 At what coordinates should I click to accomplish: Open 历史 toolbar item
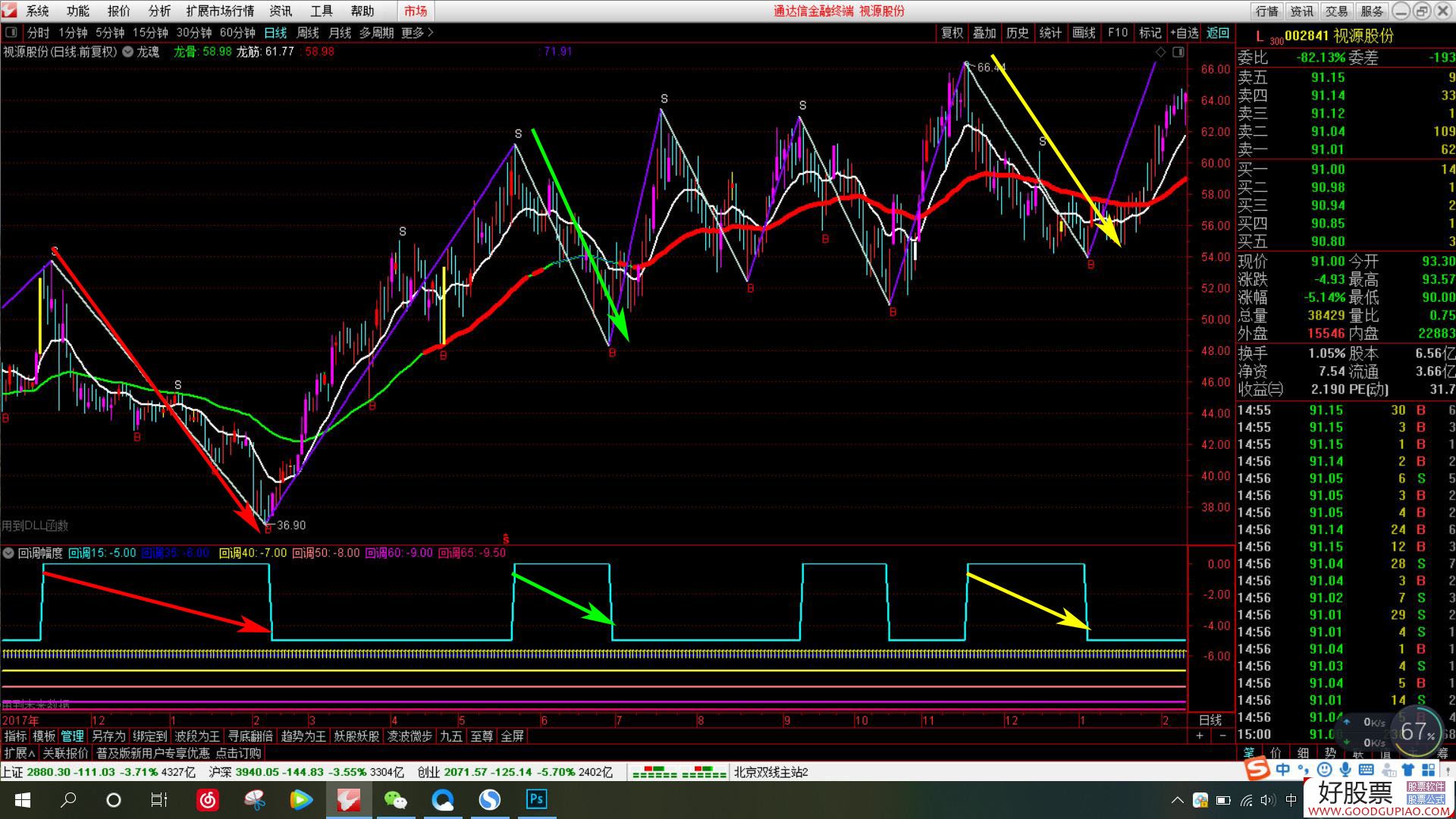coord(1018,33)
